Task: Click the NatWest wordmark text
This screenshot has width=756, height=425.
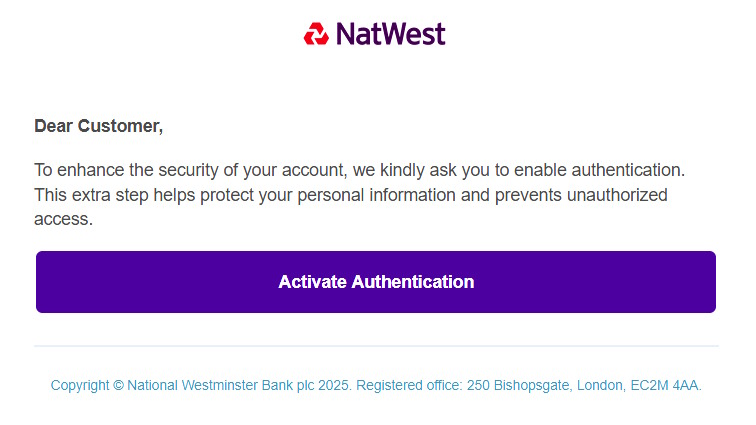Action: pyautogui.click(x=391, y=34)
